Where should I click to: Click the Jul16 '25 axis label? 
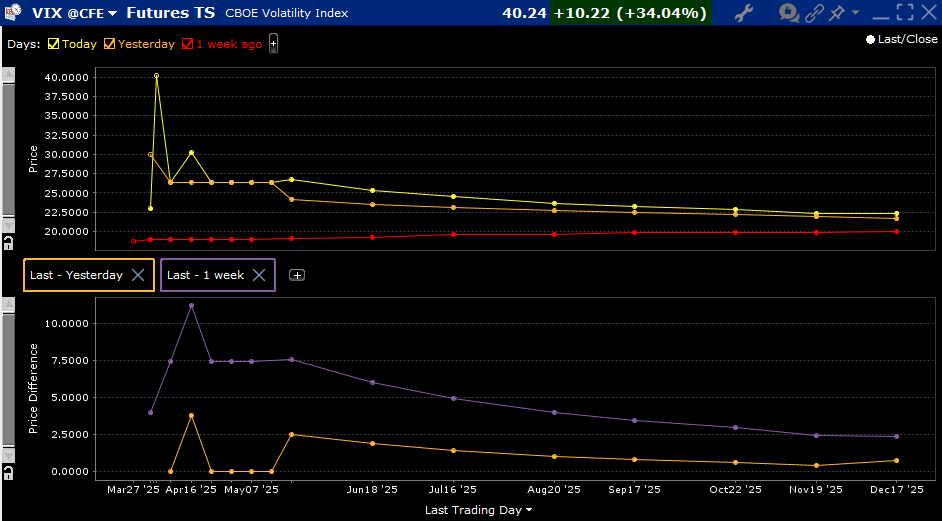click(454, 490)
